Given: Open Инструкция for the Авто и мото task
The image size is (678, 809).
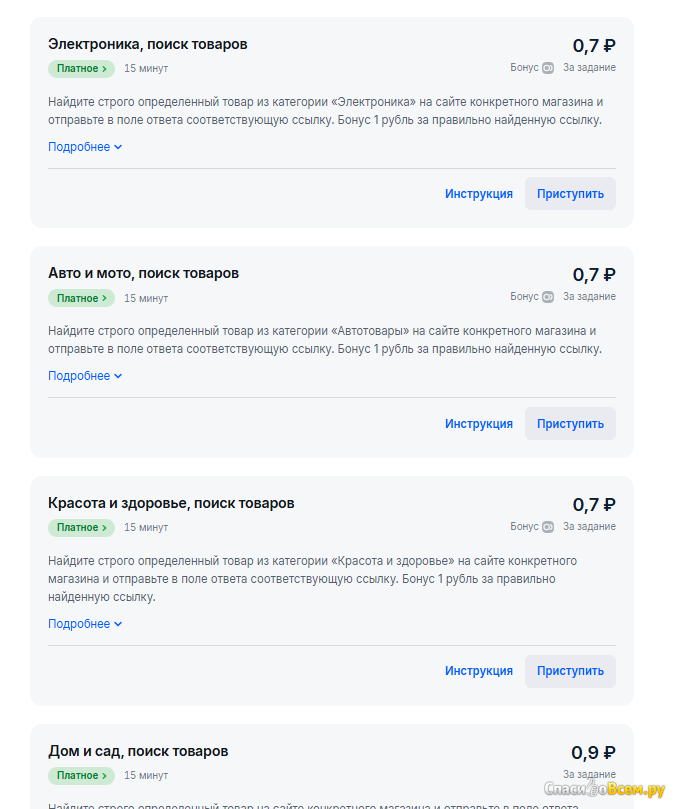Looking at the screenshot, I should [479, 424].
